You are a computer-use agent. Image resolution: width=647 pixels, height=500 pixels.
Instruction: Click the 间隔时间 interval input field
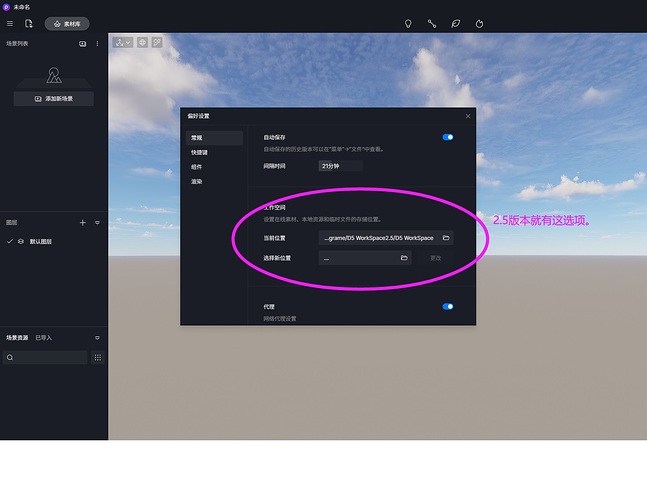(x=340, y=166)
